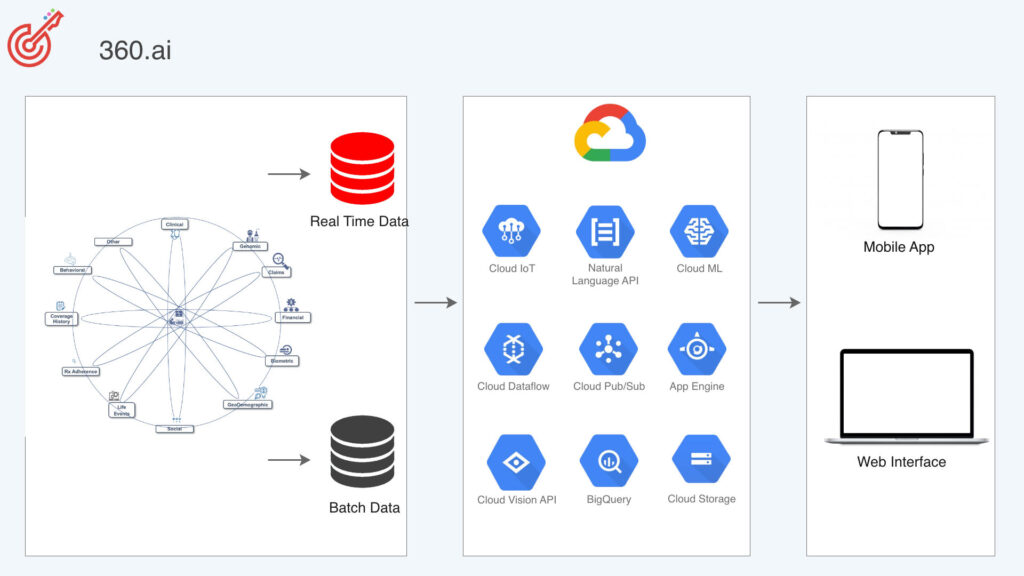This screenshot has width=1024, height=576.
Task: Select the Social label box
Action: point(174,429)
